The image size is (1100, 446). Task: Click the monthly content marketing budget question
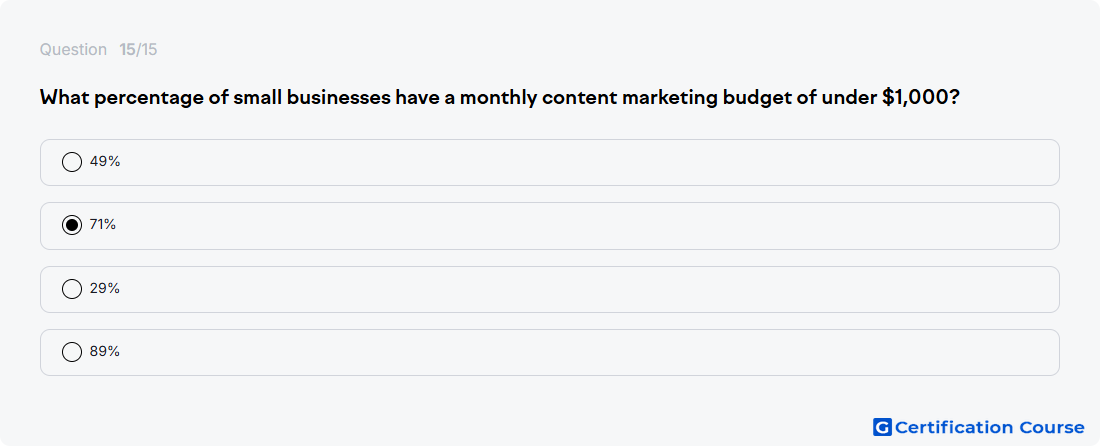[499, 97]
